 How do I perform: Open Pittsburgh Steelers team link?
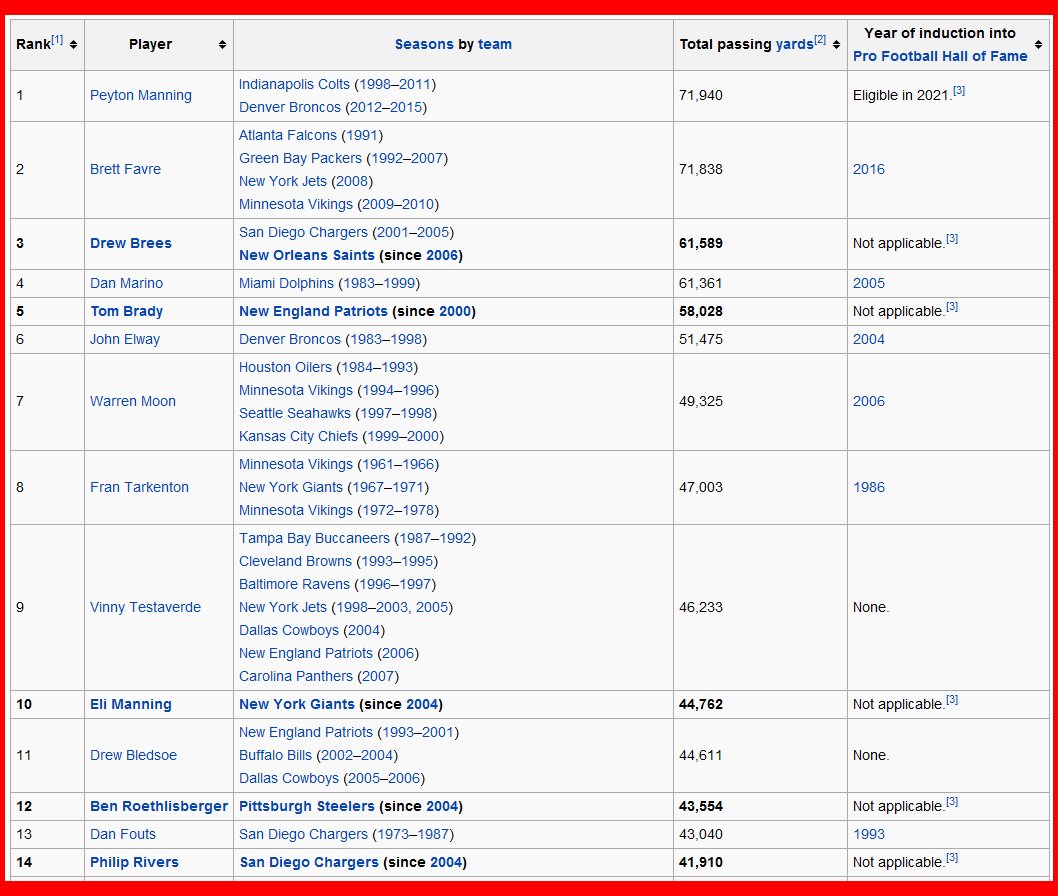[x=307, y=806]
